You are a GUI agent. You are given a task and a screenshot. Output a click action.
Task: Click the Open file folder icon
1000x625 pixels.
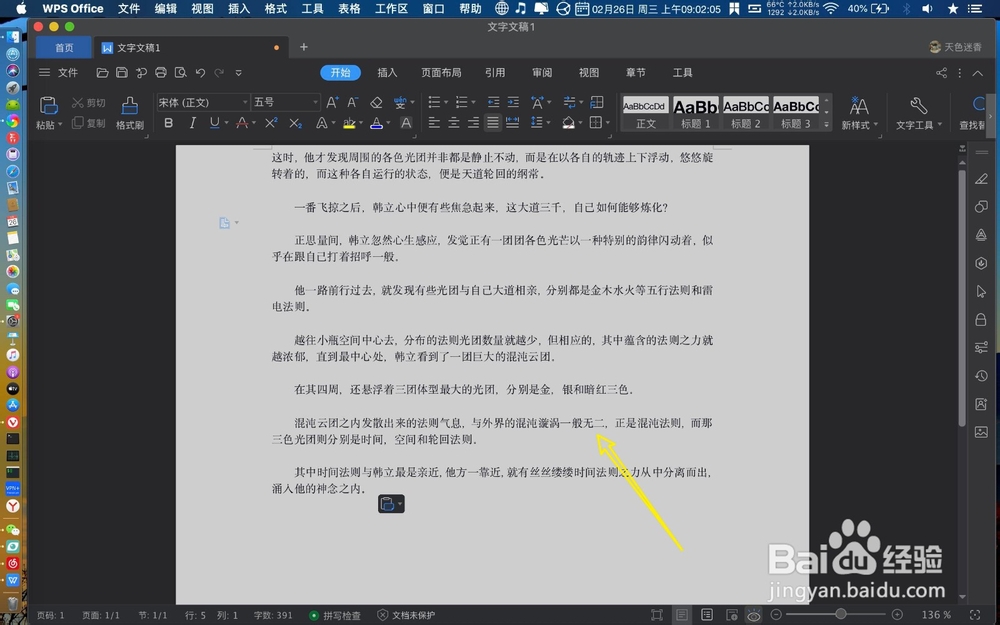point(102,73)
